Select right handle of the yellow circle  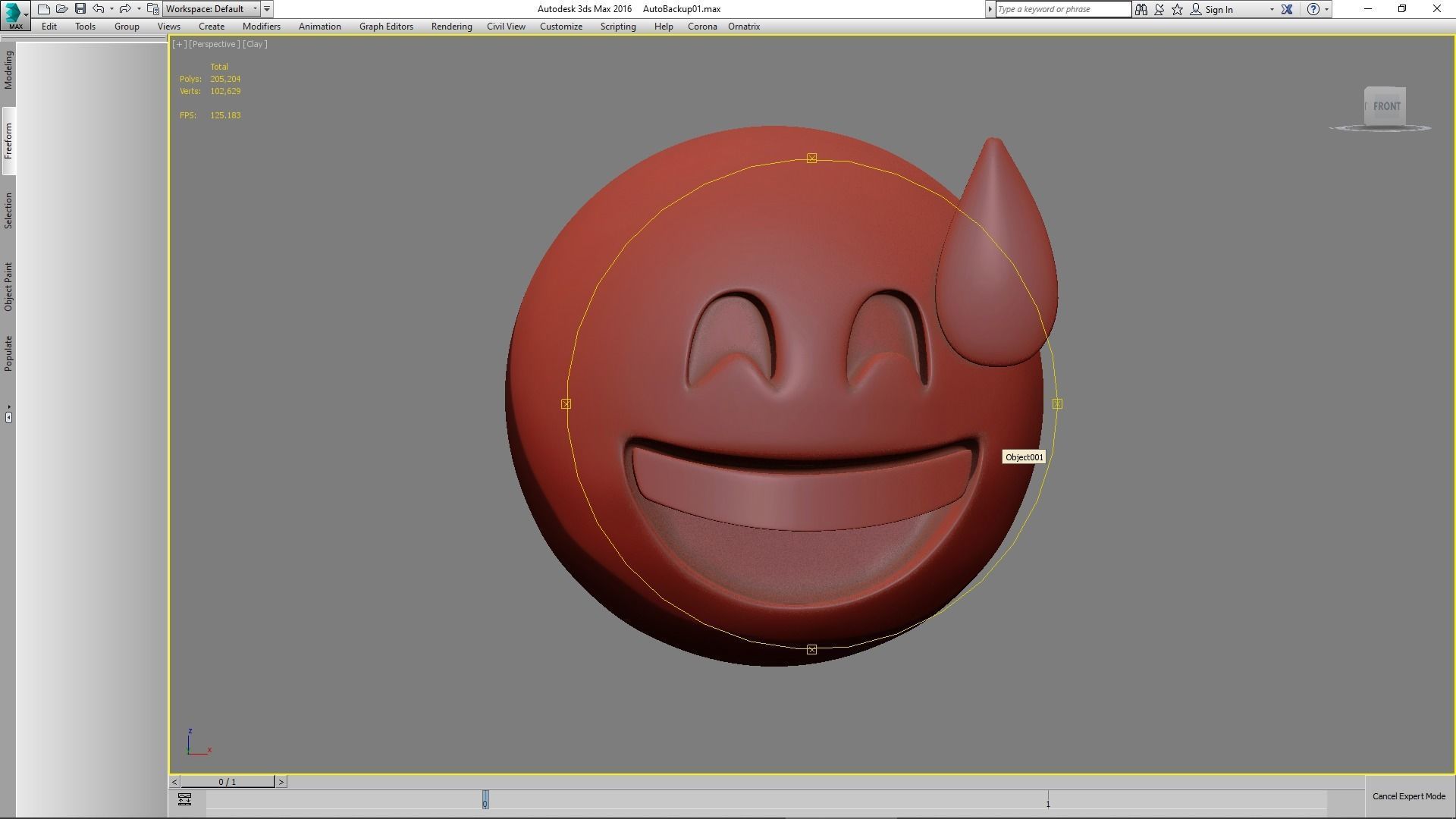pyautogui.click(x=1057, y=403)
